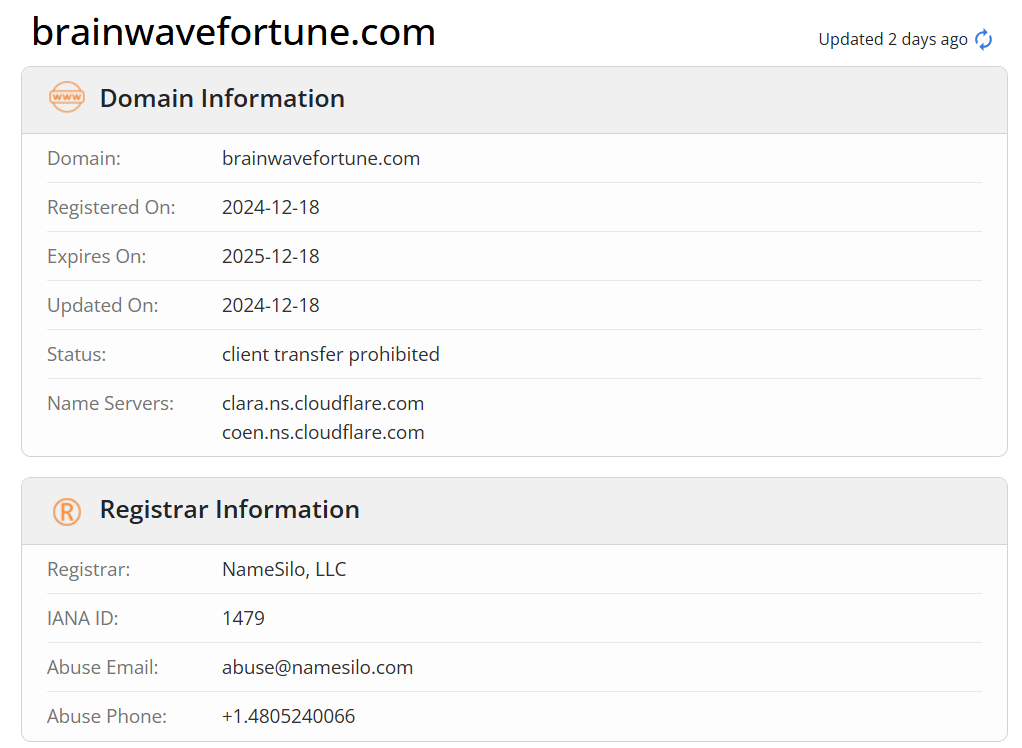Click the coen.ns.cloudflare.com name server
Viewport: 1022px width, 748px height.
[x=323, y=433]
